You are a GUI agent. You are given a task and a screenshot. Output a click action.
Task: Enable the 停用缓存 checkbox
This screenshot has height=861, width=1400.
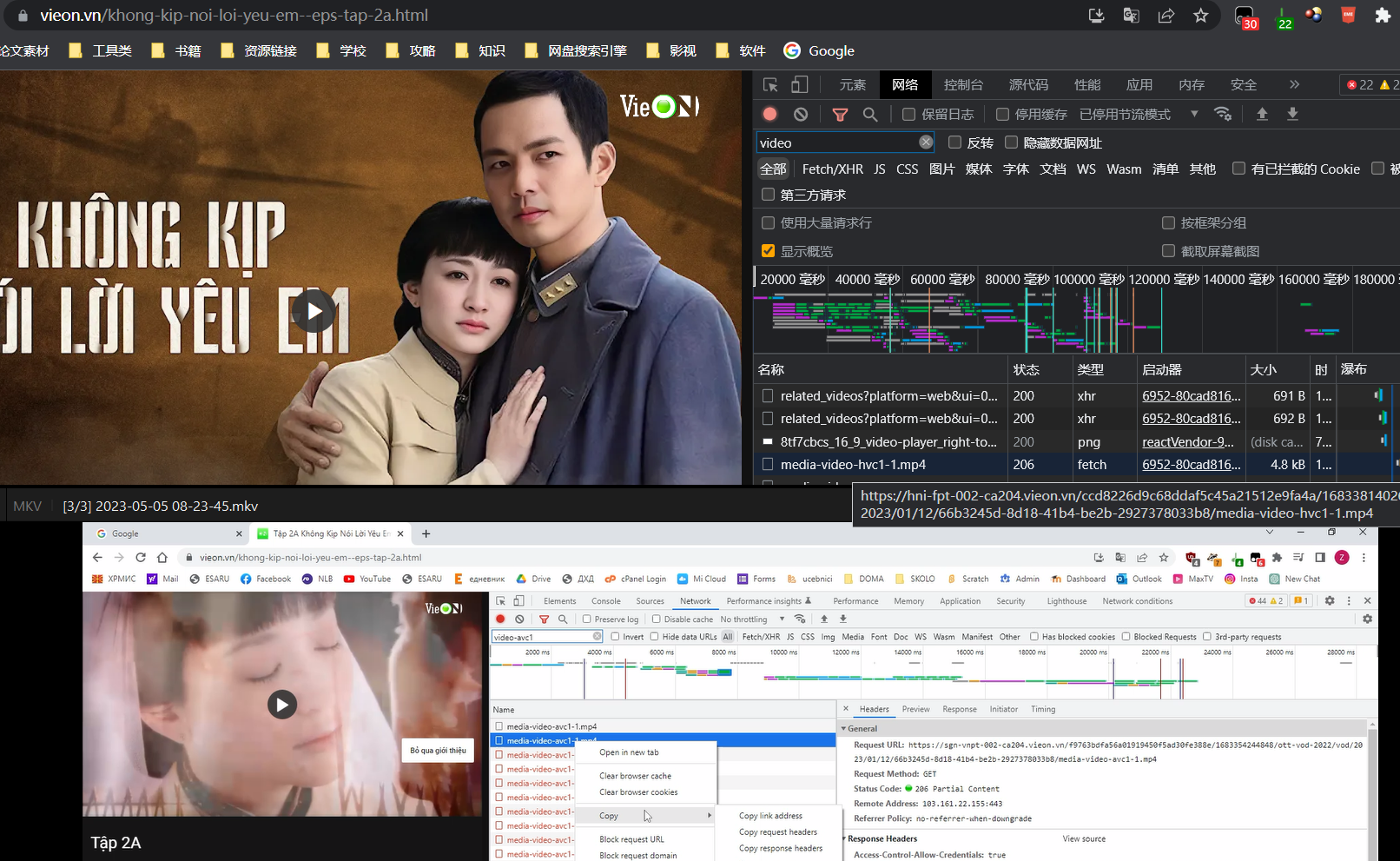click(x=1002, y=114)
